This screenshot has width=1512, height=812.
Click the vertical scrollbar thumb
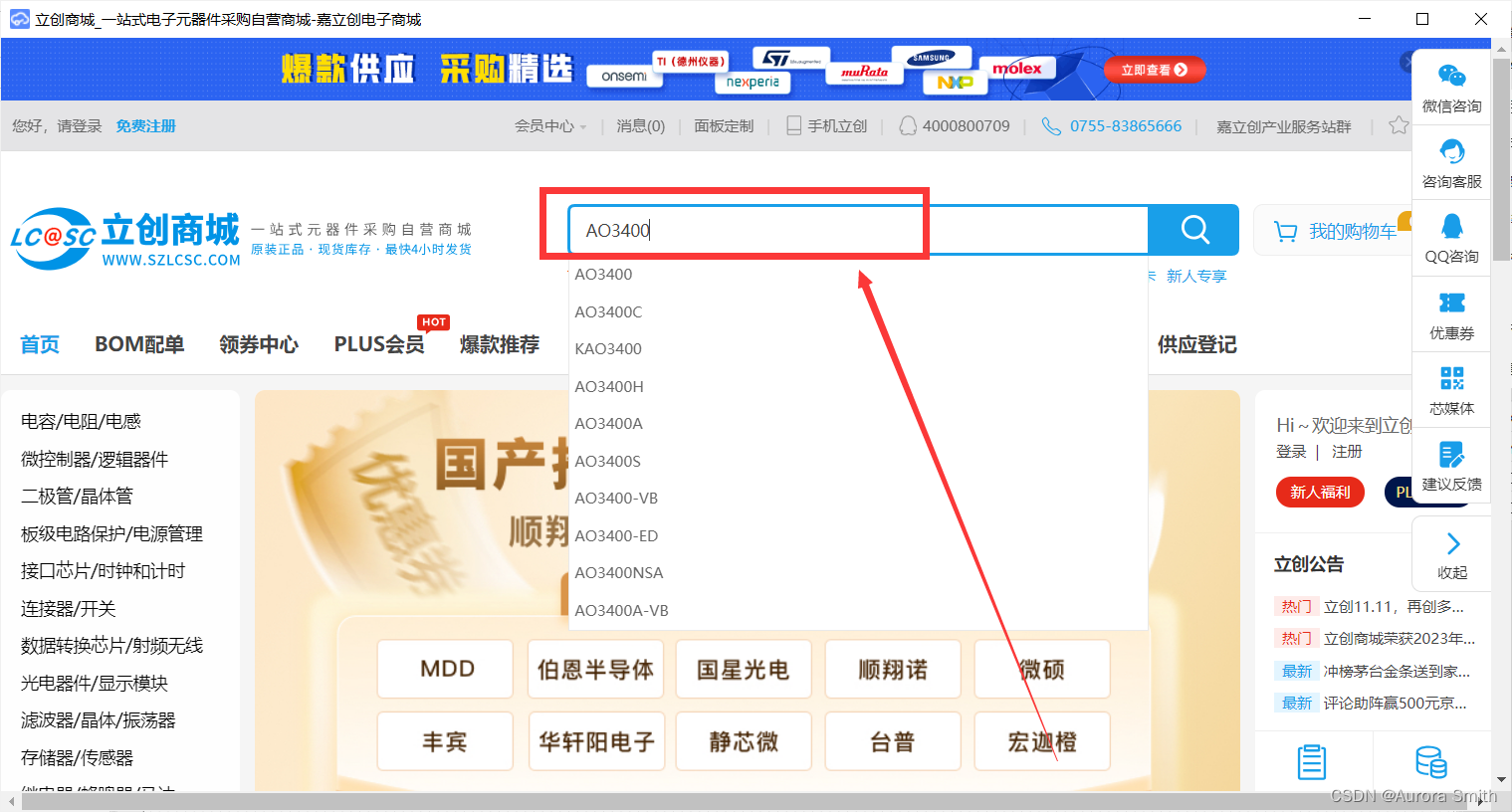[x=1501, y=159]
